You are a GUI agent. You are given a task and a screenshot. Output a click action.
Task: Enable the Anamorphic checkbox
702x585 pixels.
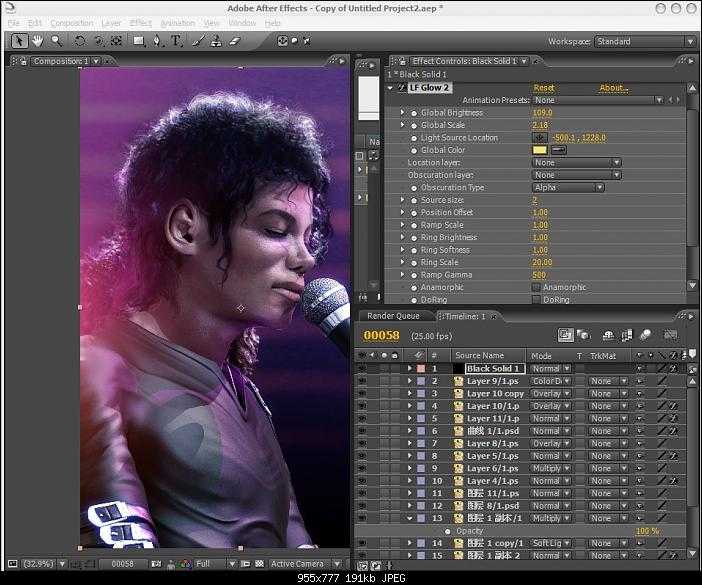tap(536, 287)
